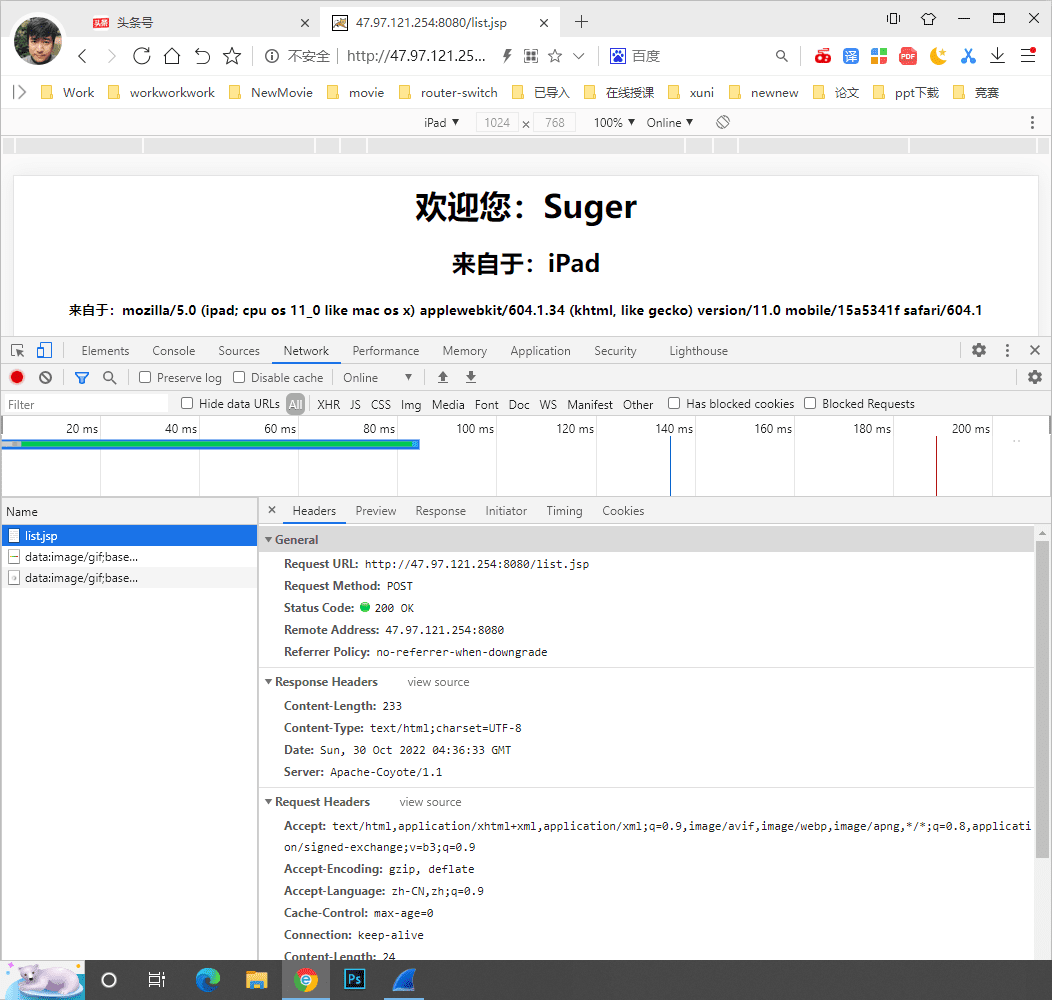Image resolution: width=1052 pixels, height=1000 pixels.
Task: Select the list.jsp request
Action: click(x=42, y=536)
